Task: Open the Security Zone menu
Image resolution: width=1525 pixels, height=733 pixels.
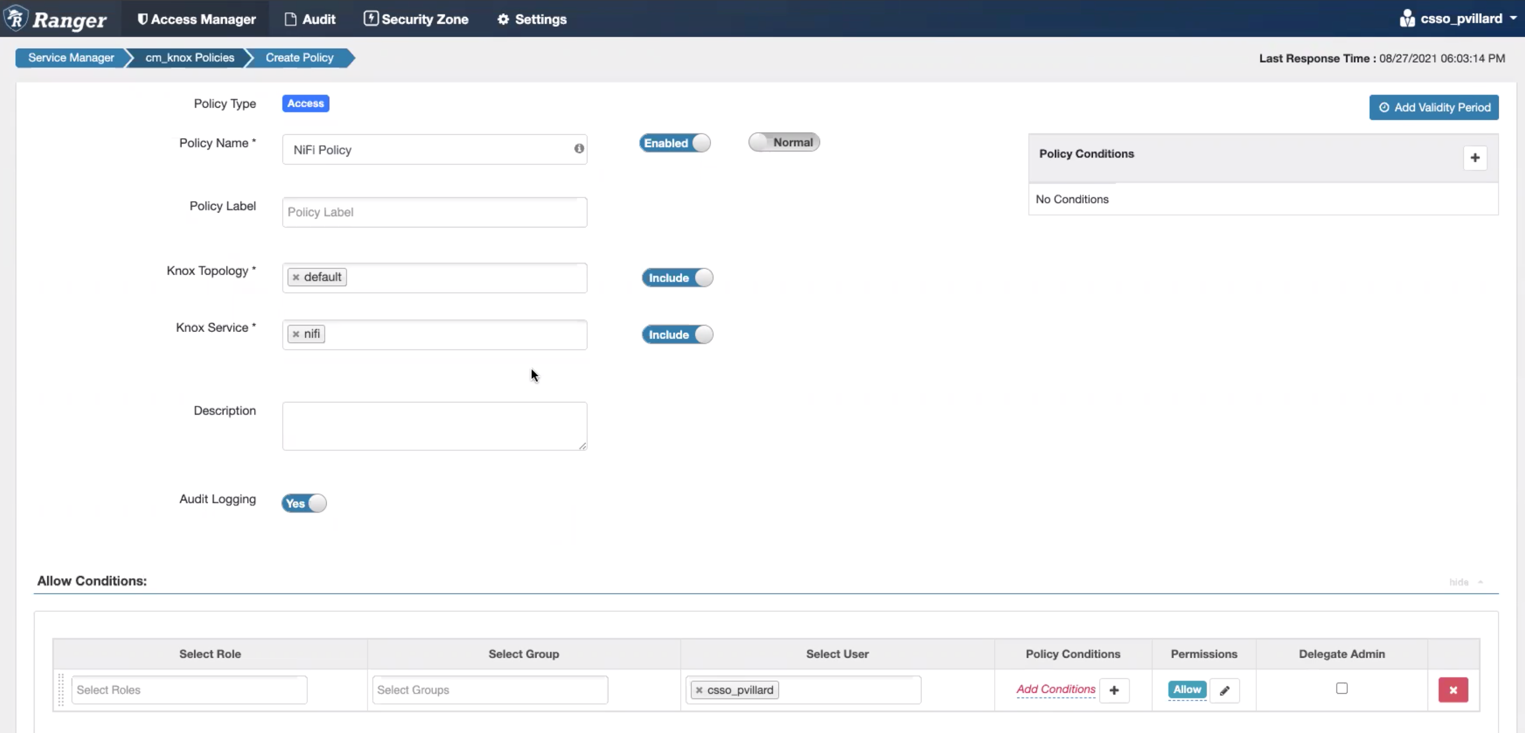Action: point(415,19)
